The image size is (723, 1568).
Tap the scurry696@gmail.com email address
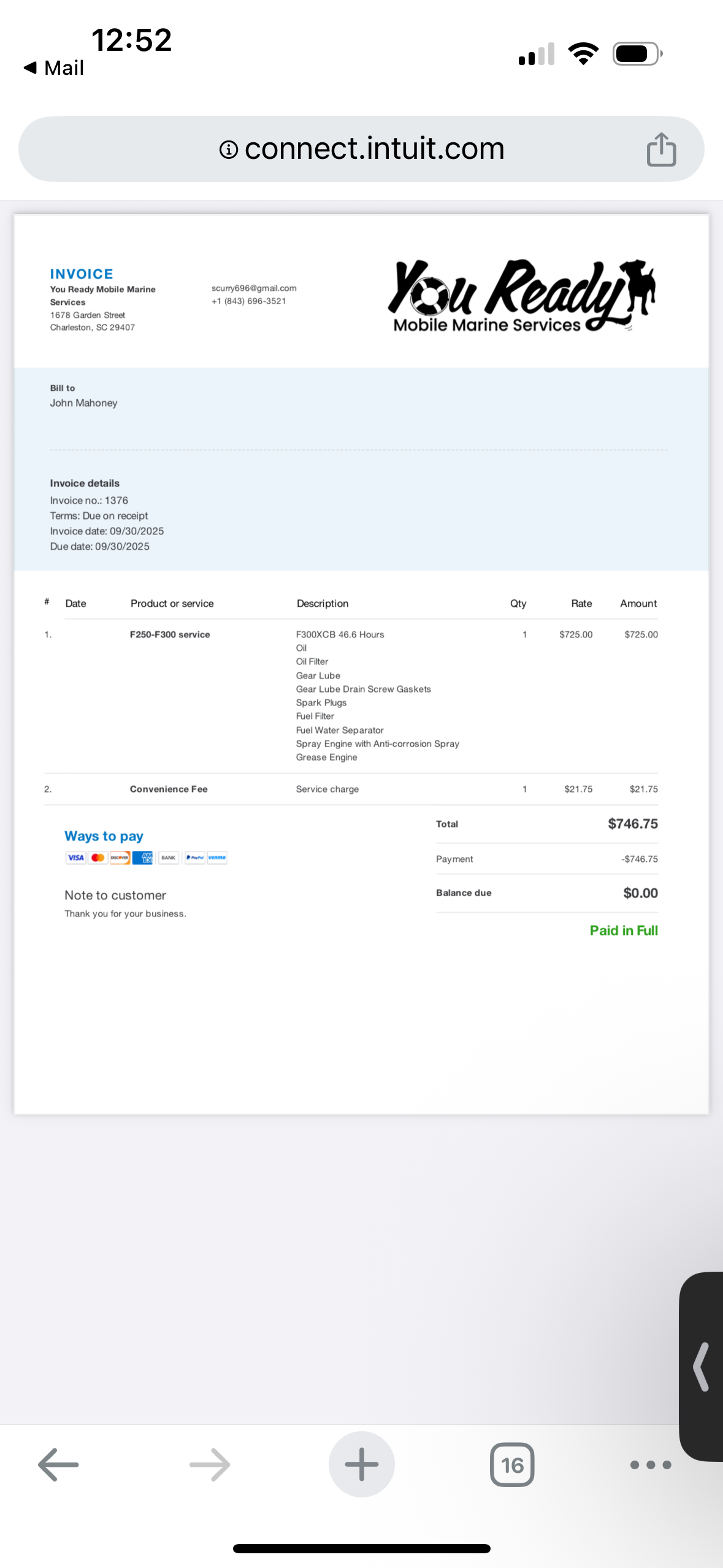coord(254,288)
